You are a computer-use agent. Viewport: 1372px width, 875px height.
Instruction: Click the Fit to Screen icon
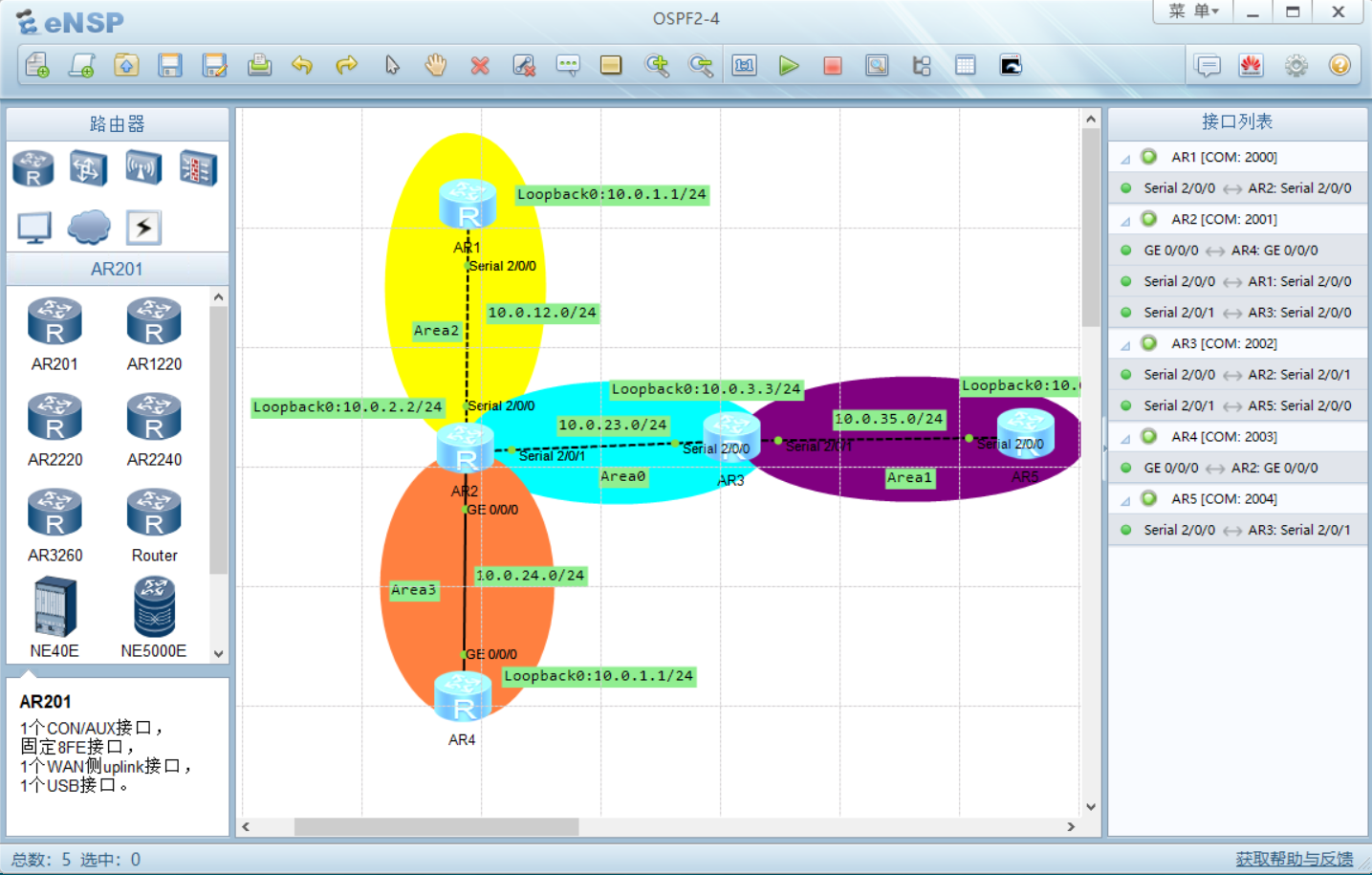click(x=745, y=65)
